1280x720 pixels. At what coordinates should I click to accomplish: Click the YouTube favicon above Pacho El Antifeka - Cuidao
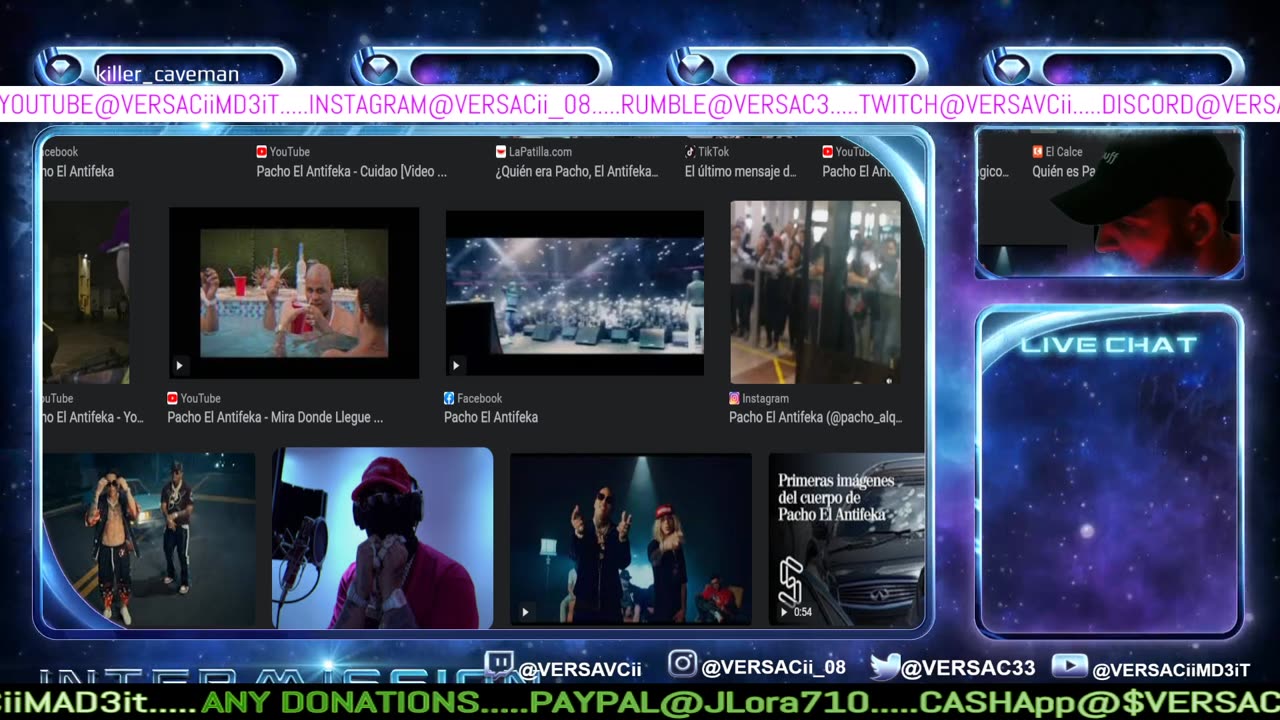[262, 152]
